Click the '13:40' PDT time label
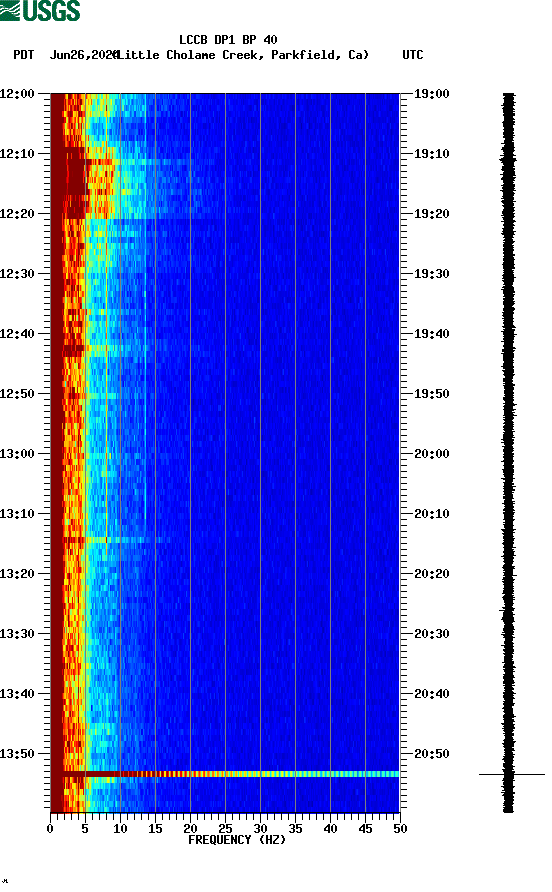The height and width of the screenshot is (892, 552). pos(17,693)
